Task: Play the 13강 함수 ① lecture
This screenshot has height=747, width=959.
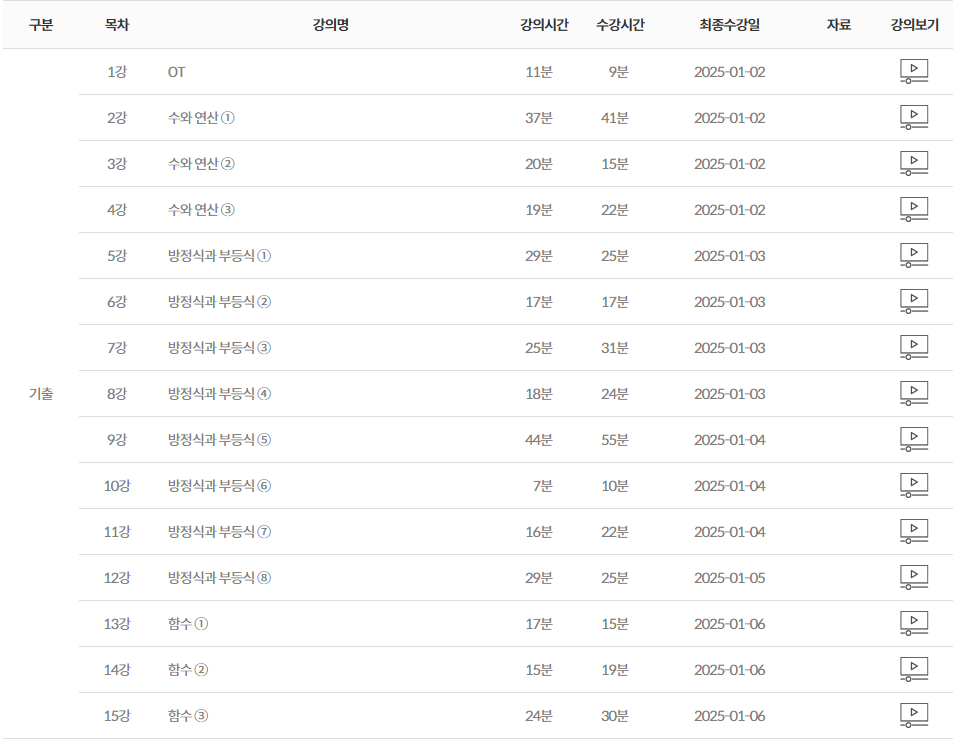Action: [x=914, y=624]
